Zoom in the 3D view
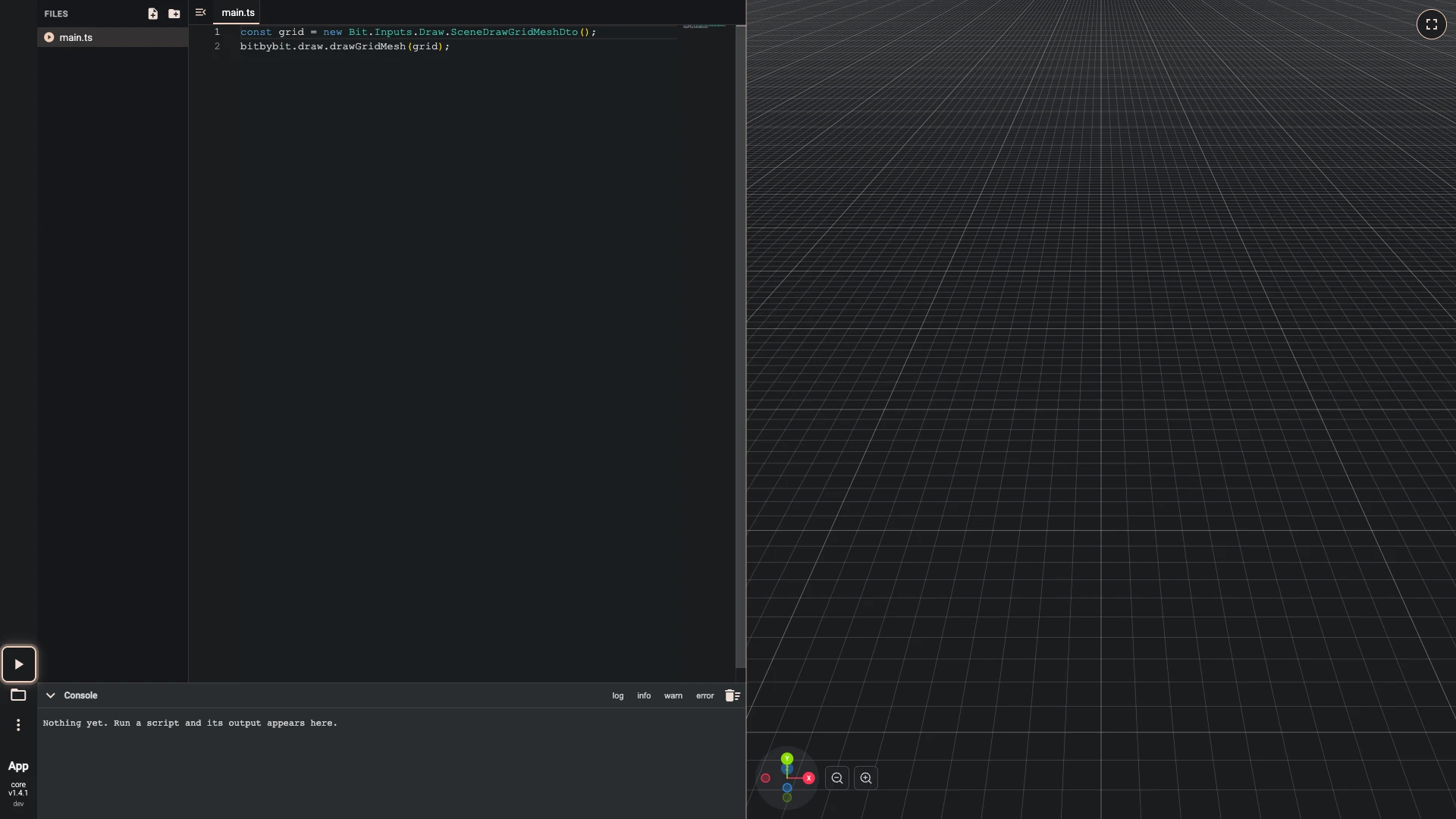1456x819 pixels. pyautogui.click(x=866, y=778)
